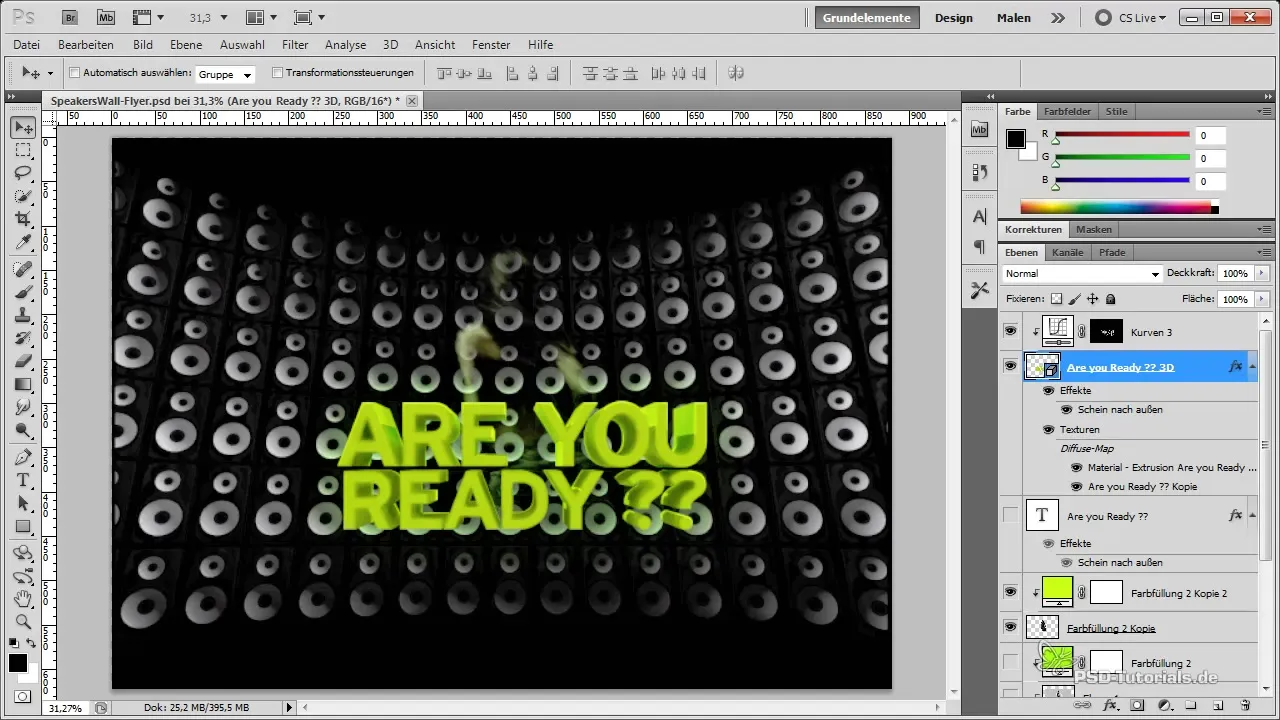This screenshot has width=1280, height=720.
Task: Toggle lock all for layer
Action: 1111,299
